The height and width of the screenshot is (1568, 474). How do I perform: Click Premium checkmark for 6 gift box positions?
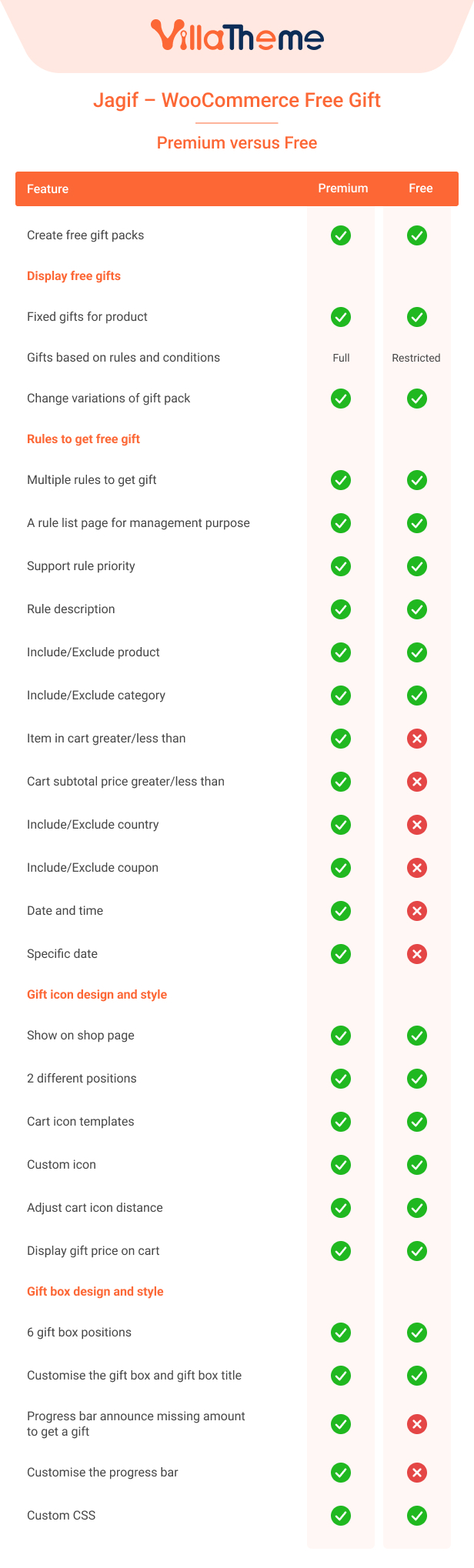pos(341,1333)
